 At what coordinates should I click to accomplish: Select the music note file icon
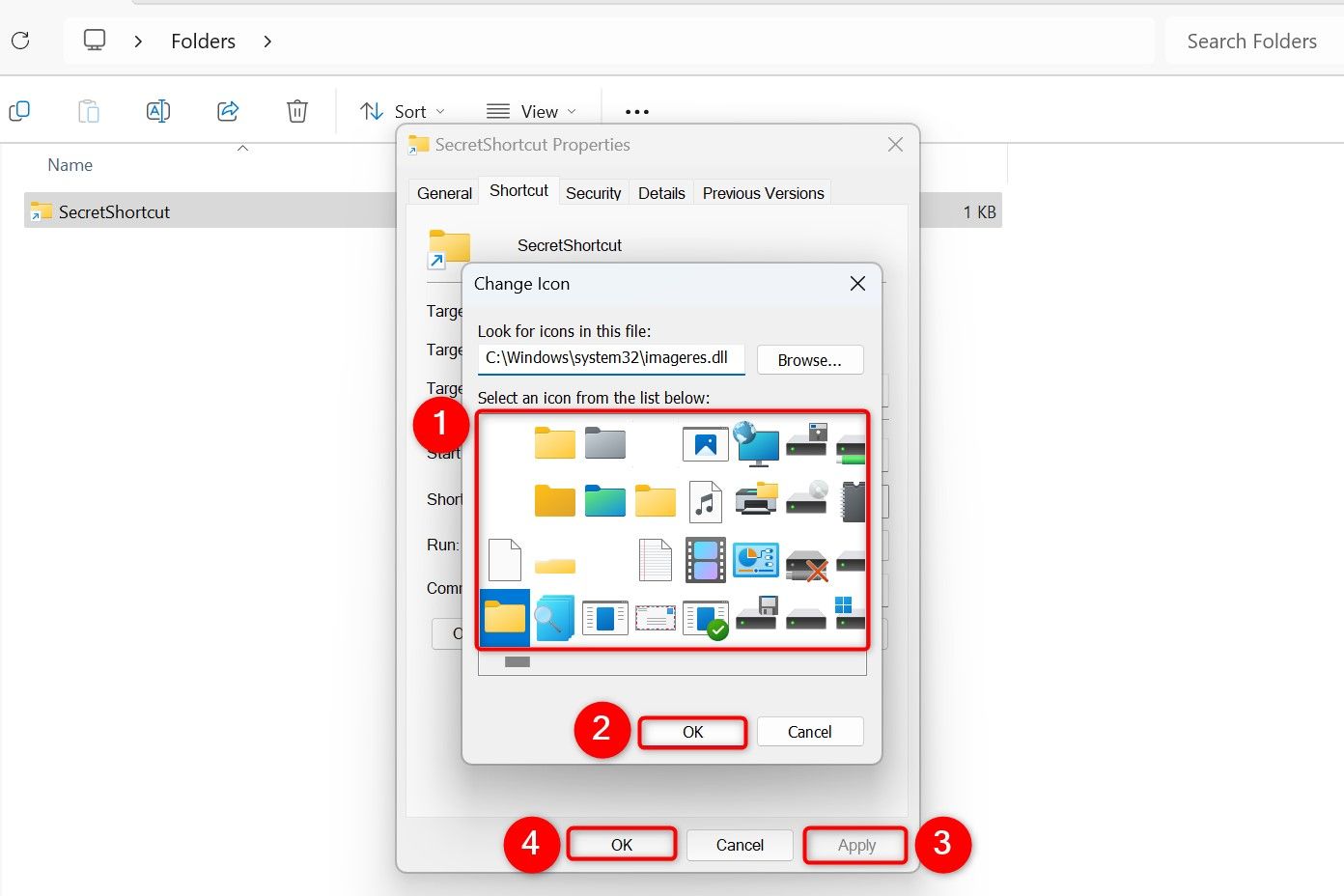706,502
